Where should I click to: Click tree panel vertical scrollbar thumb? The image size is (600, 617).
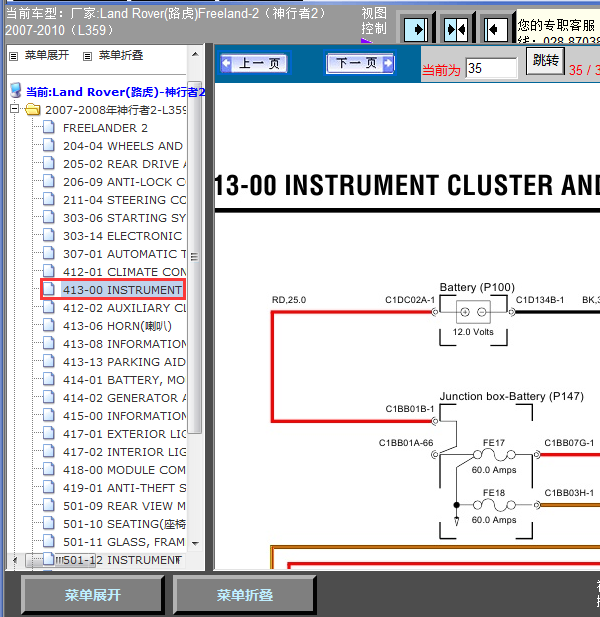pyautogui.click(x=195, y=257)
